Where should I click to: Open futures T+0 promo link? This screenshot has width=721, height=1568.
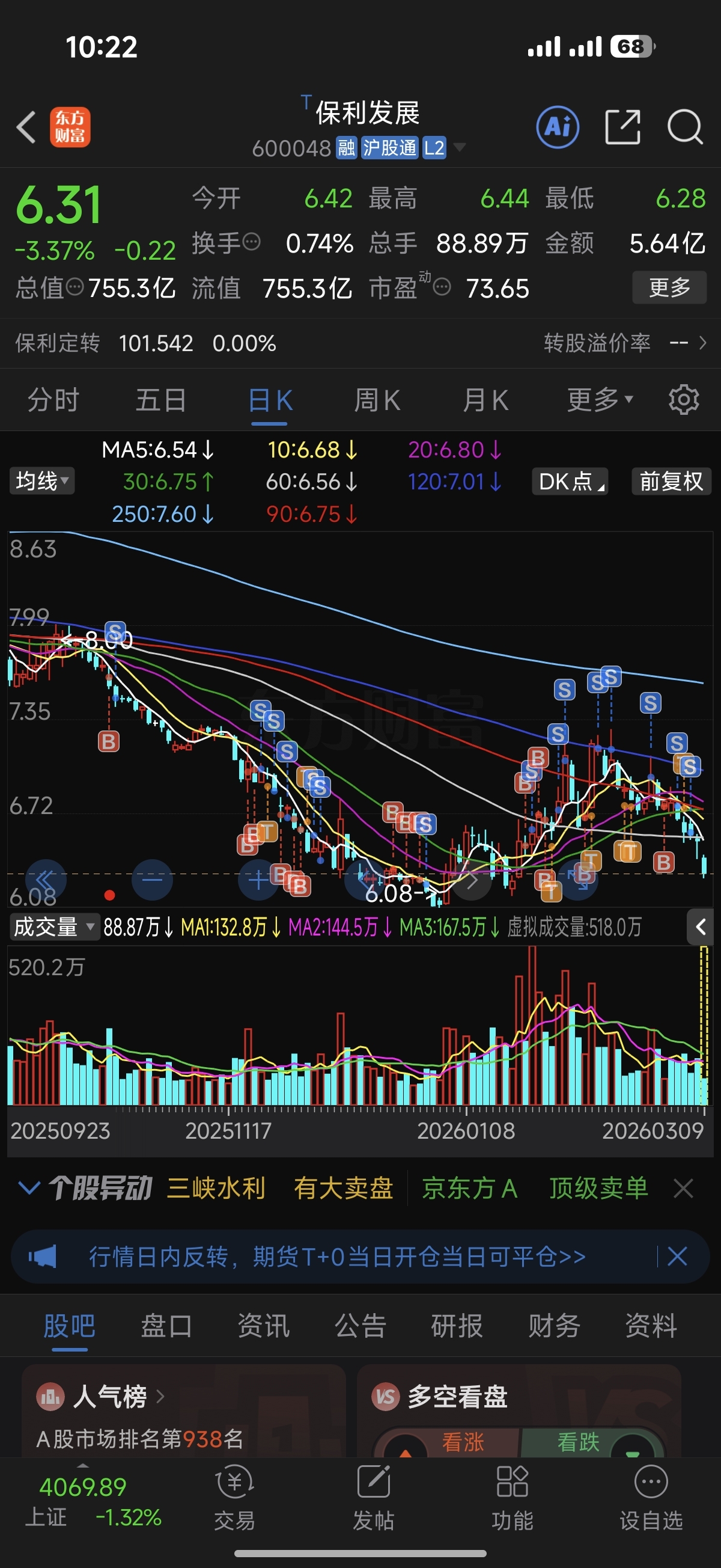pos(338,1257)
